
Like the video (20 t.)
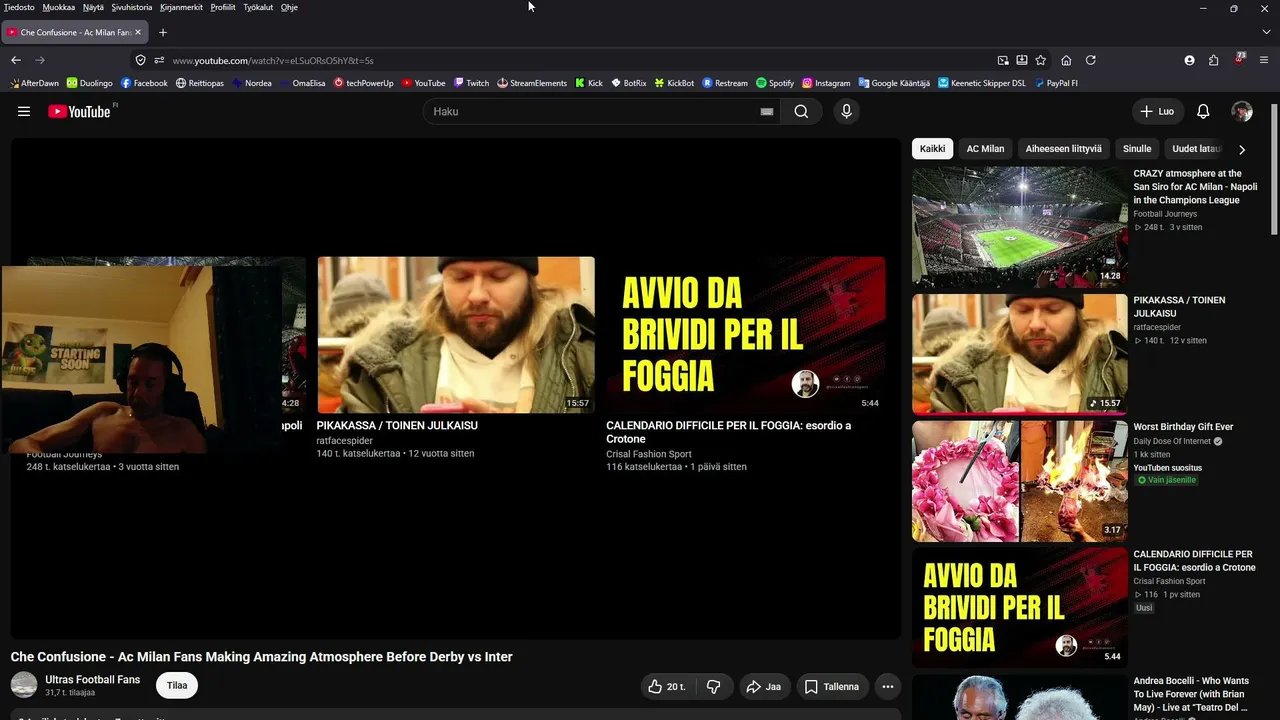tap(668, 687)
